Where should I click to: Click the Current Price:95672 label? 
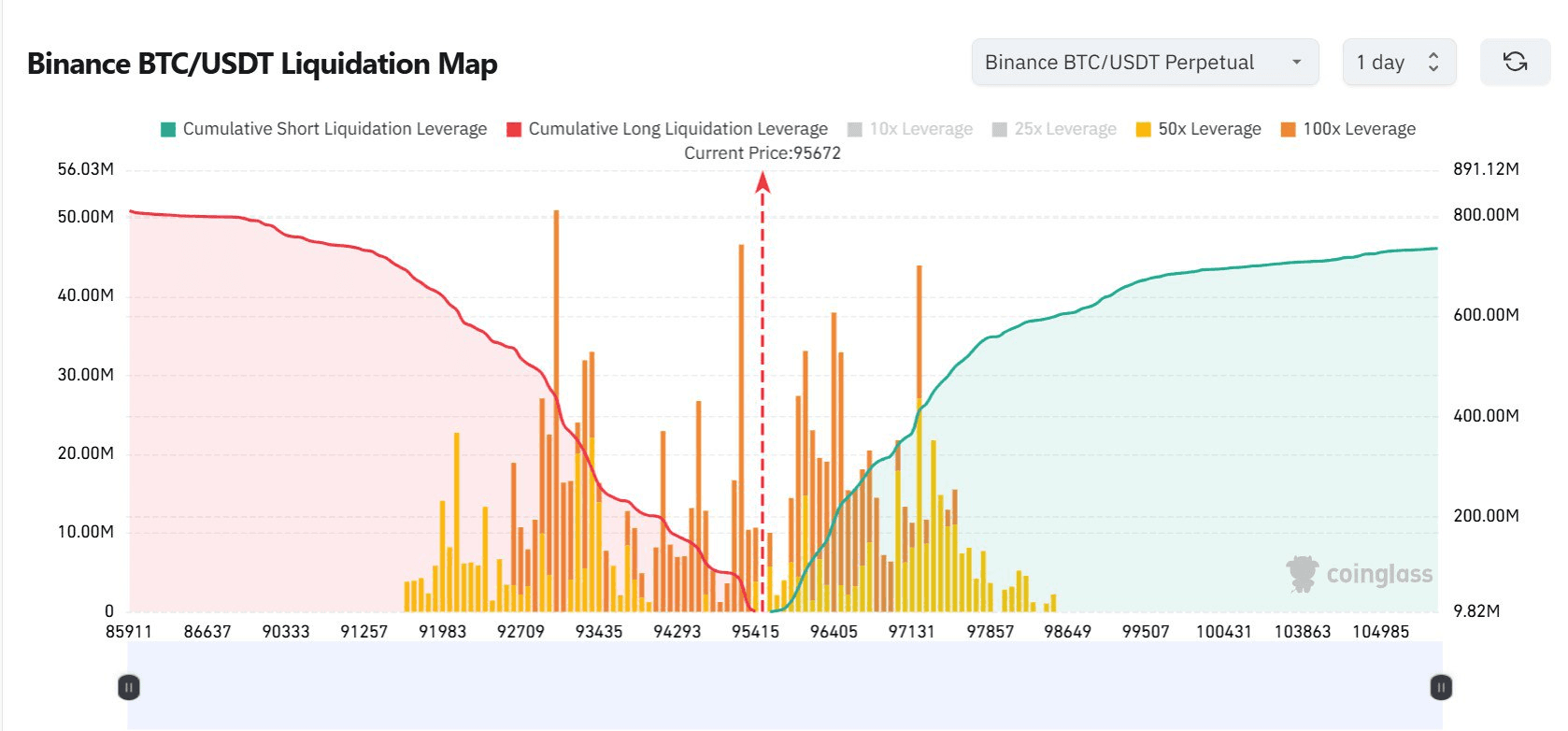point(763,153)
